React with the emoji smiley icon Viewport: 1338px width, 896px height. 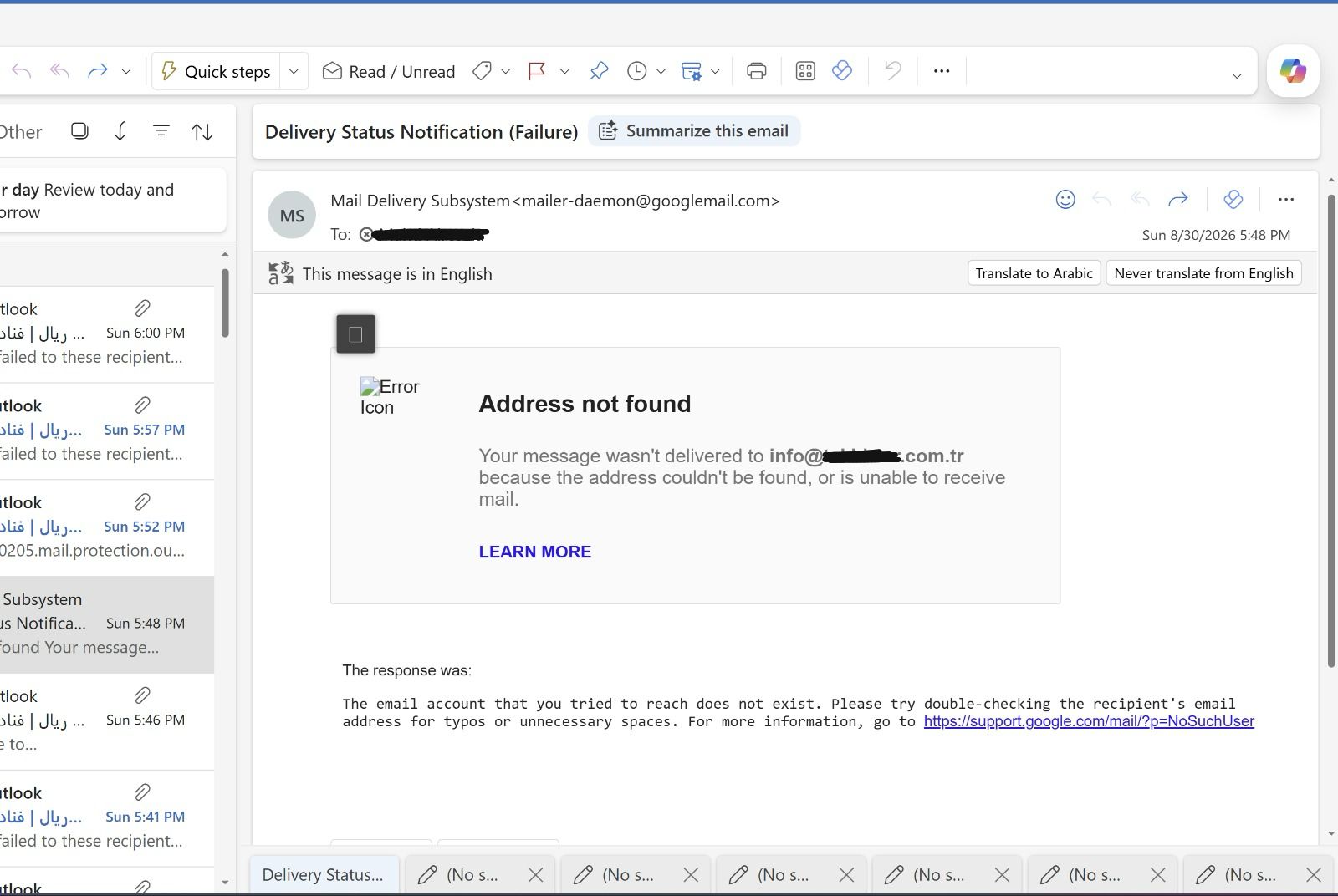coord(1065,199)
